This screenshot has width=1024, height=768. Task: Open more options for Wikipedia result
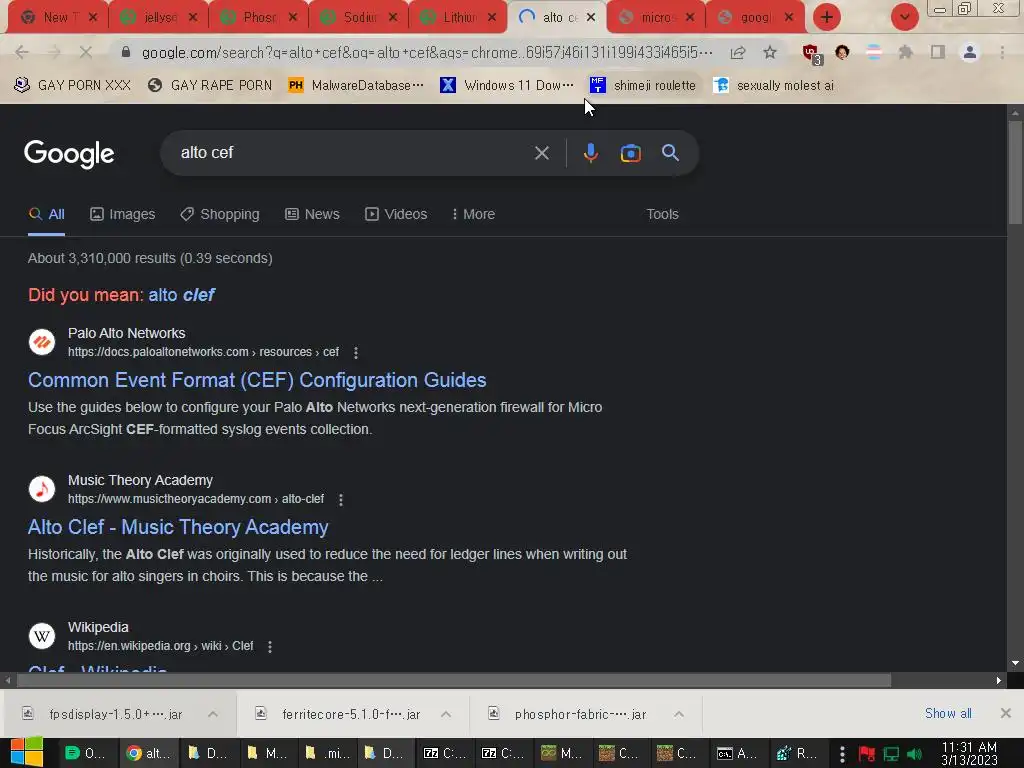[x=270, y=647]
